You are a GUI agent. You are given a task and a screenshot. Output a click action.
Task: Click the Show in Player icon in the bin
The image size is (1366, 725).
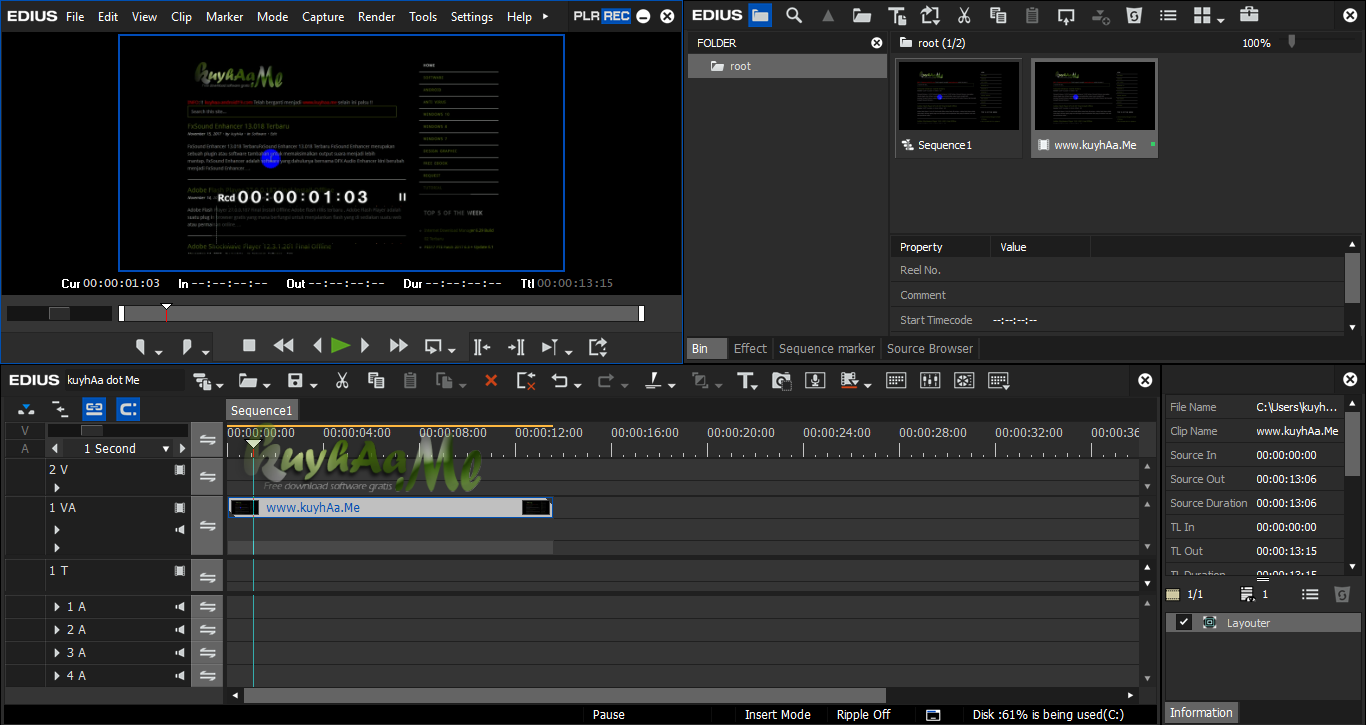(x=1066, y=15)
